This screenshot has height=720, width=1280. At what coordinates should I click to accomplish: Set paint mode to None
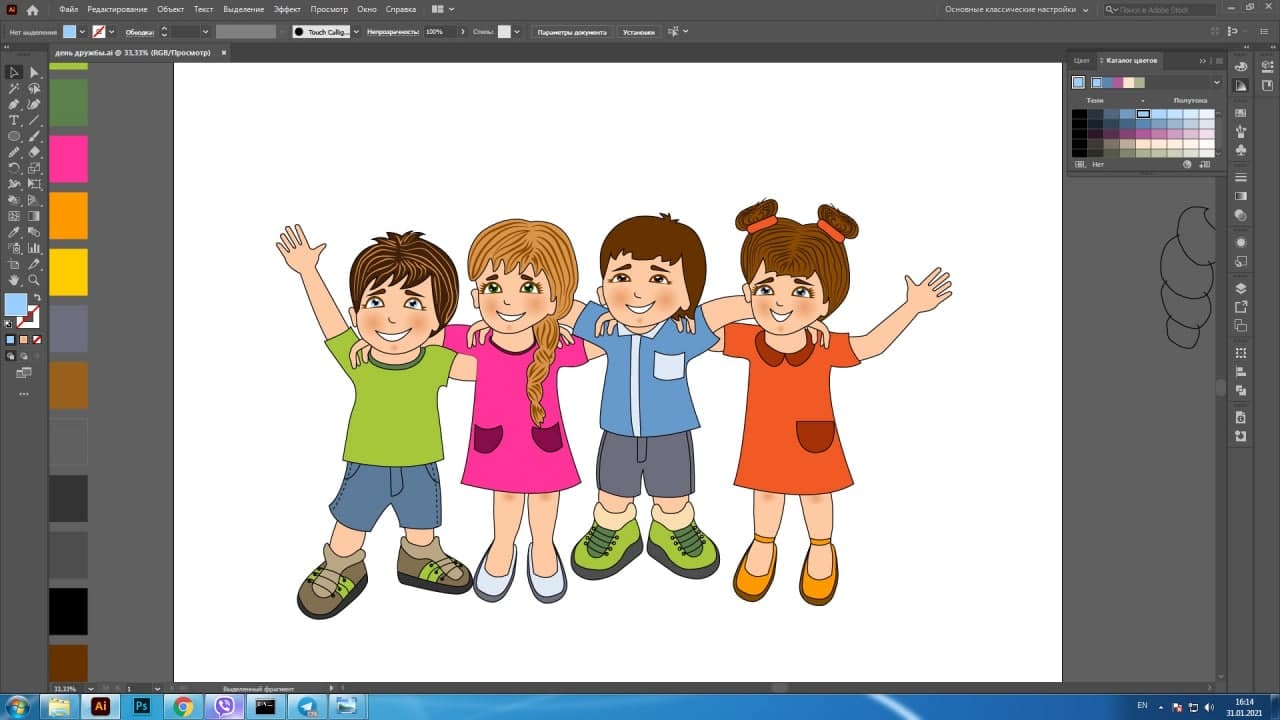37,340
